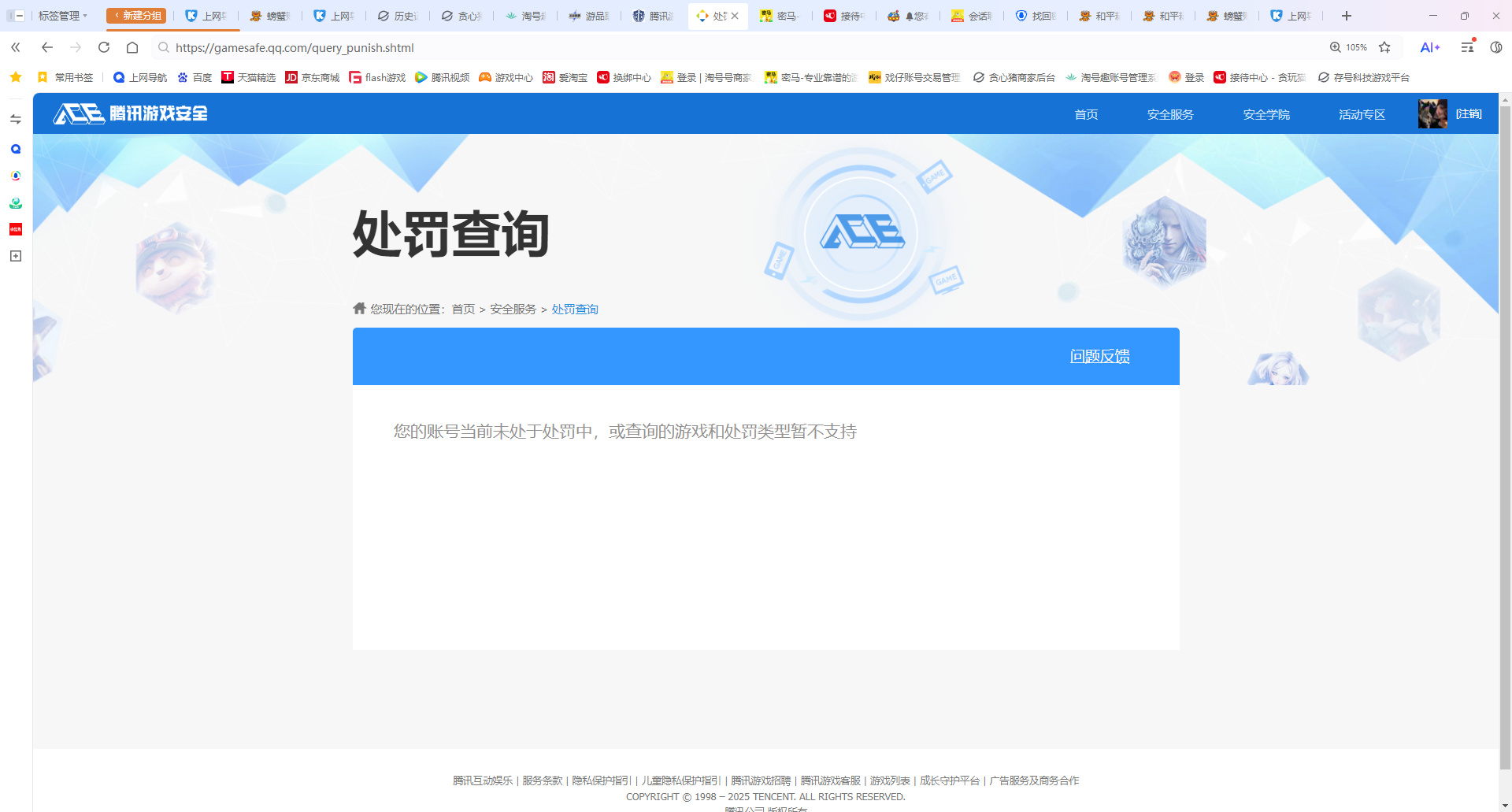Viewport: 1512px width, 812px height.
Task: Open the QQ sidebar icon
Action: 15,149
